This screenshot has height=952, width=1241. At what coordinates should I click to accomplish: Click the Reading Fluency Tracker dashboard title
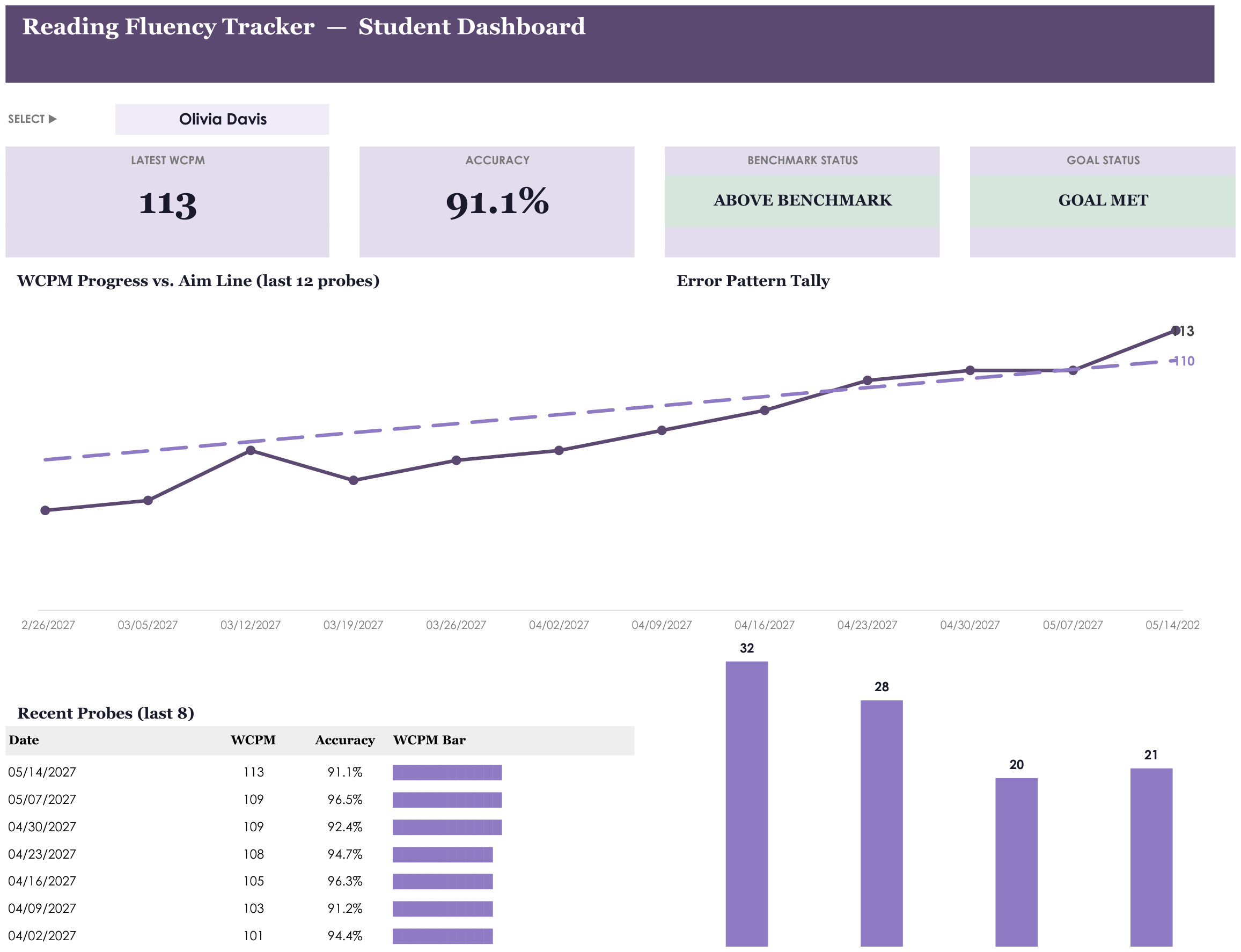tap(304, 27)
